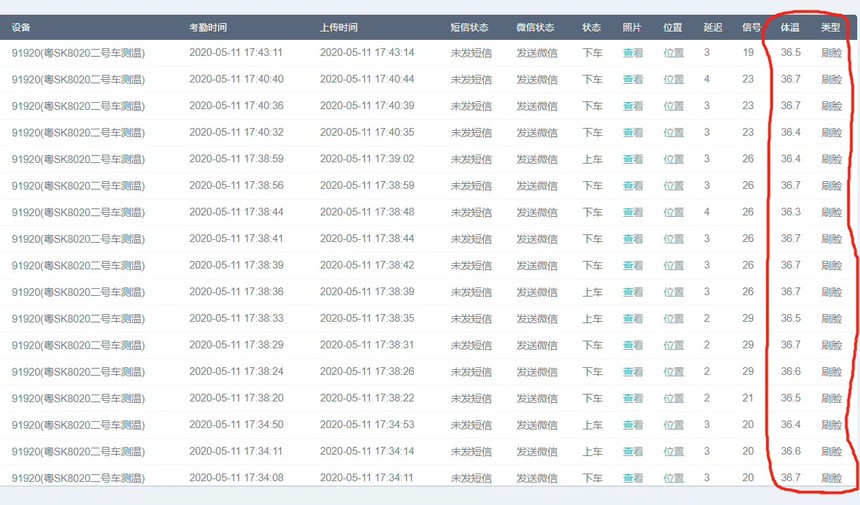Viewport: 860px width, 505px height.
Task: Open 查看 for the 17:38:24 attendance row
Action: tap(632, 372)
